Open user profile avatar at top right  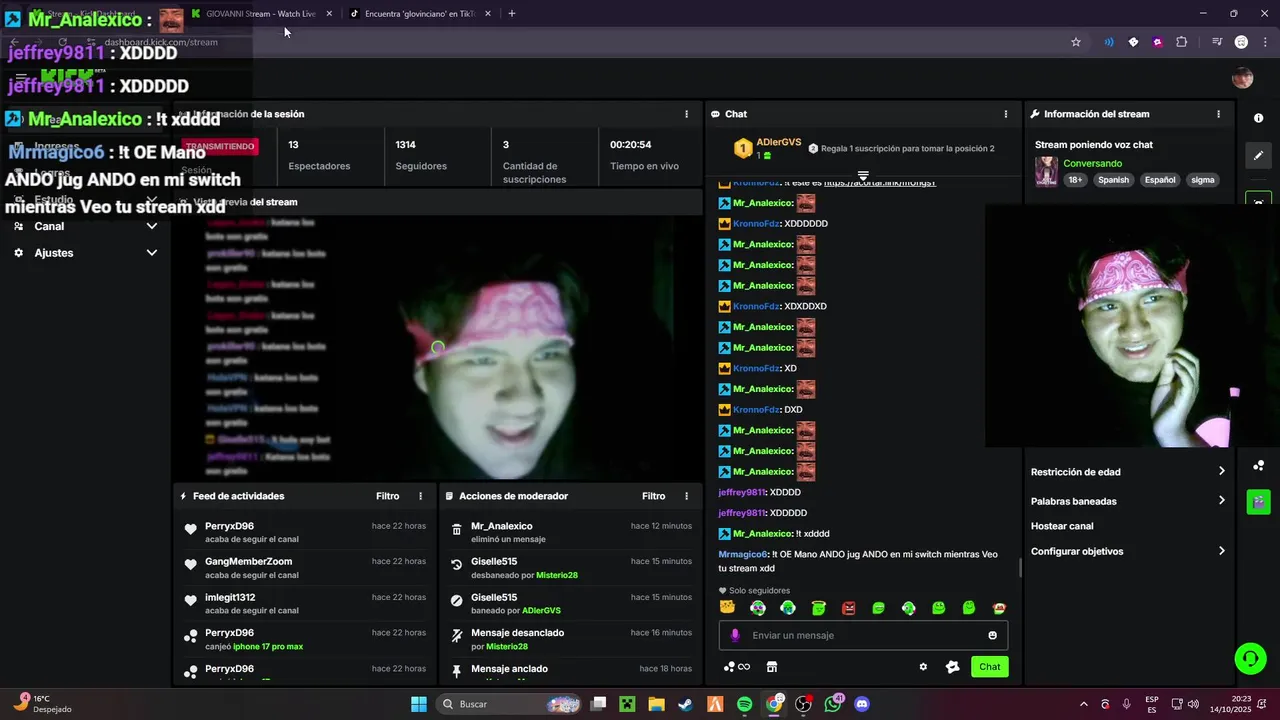coord(1242,79)
